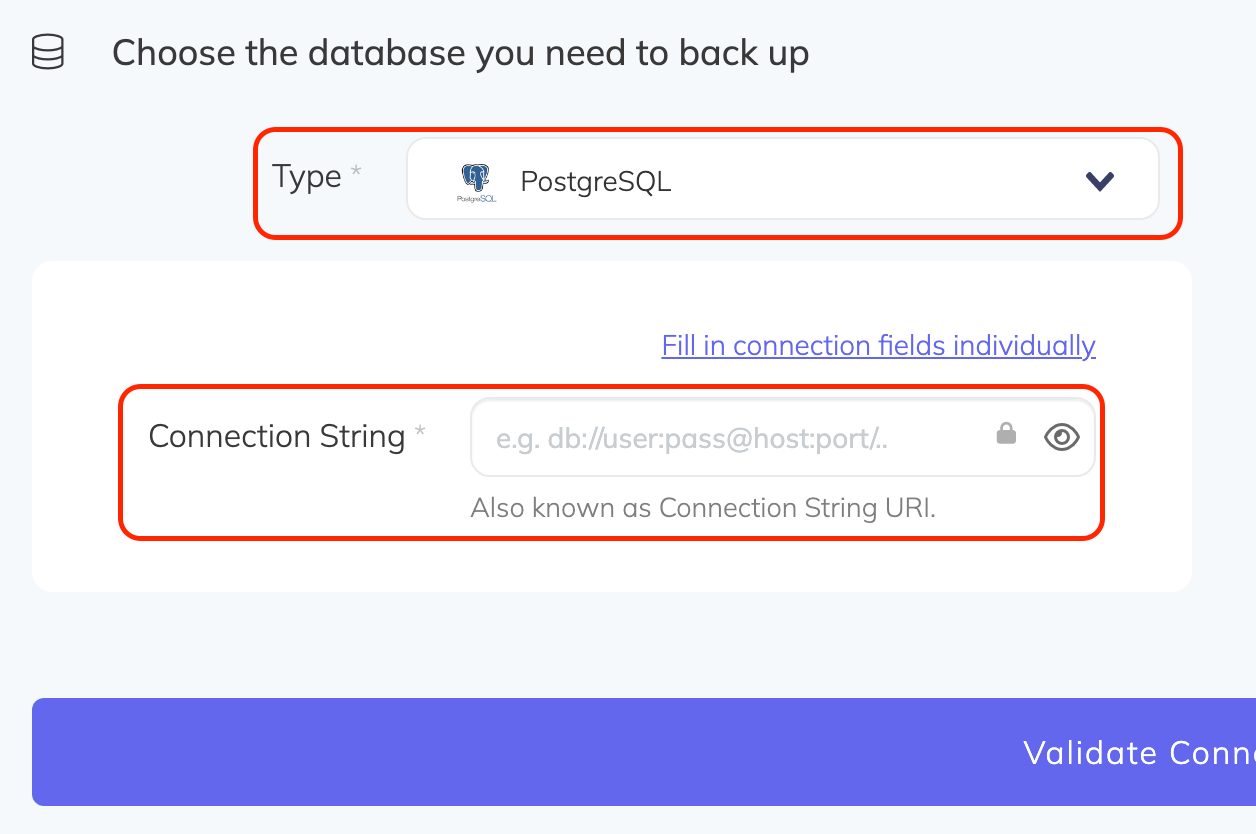Click the database cylinder icon beside the heading

click(45, 52)
